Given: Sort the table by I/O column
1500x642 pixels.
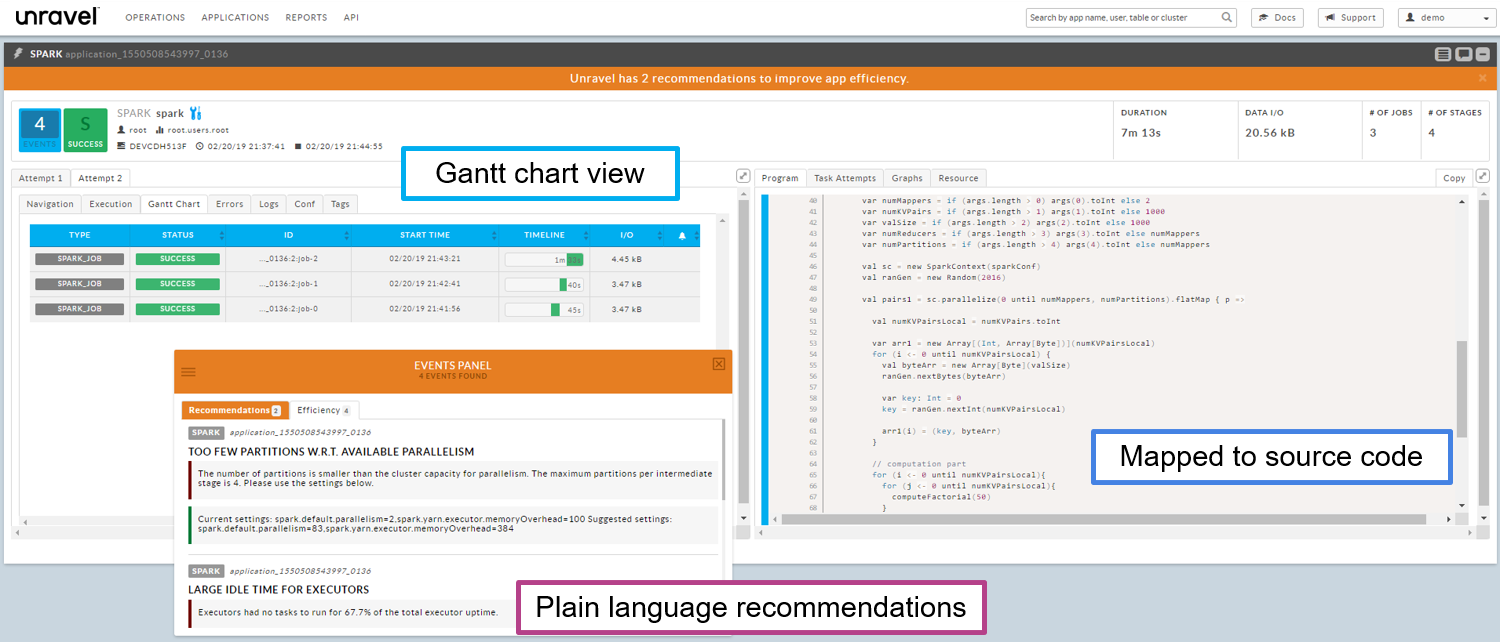Looking at the screenshot, I should (627, 235).
